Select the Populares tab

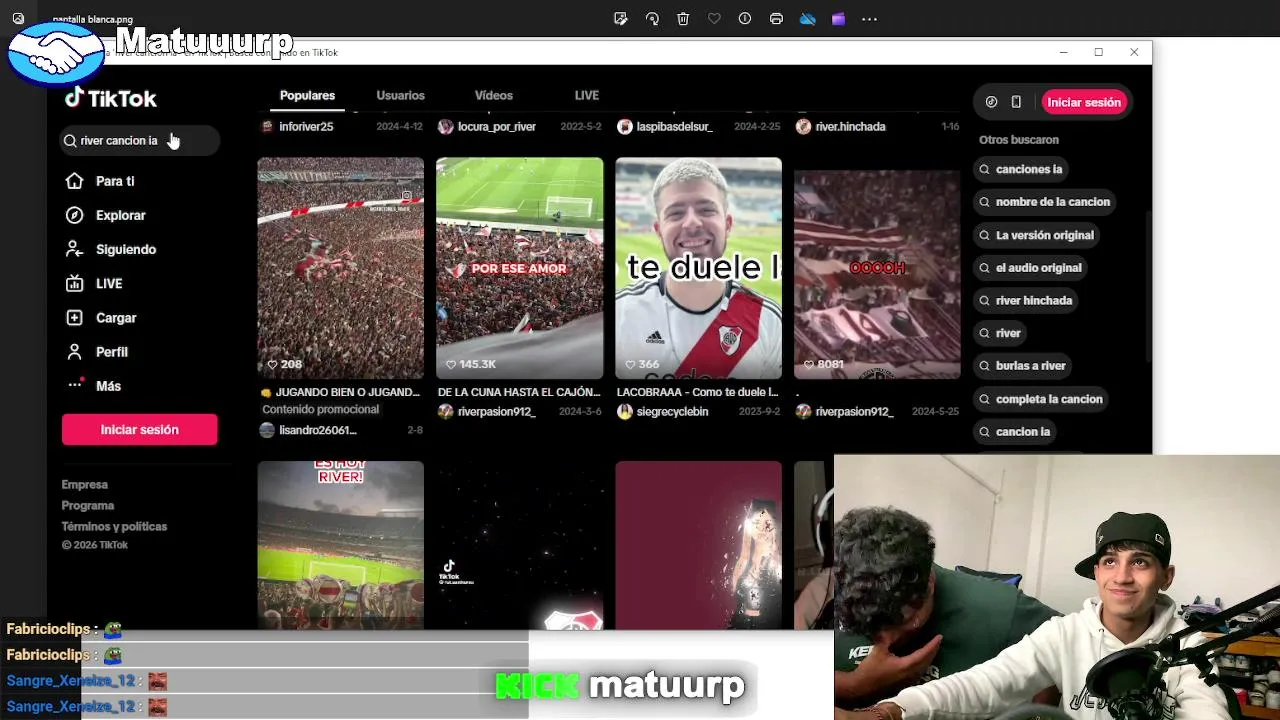click(x=307, y=96)
